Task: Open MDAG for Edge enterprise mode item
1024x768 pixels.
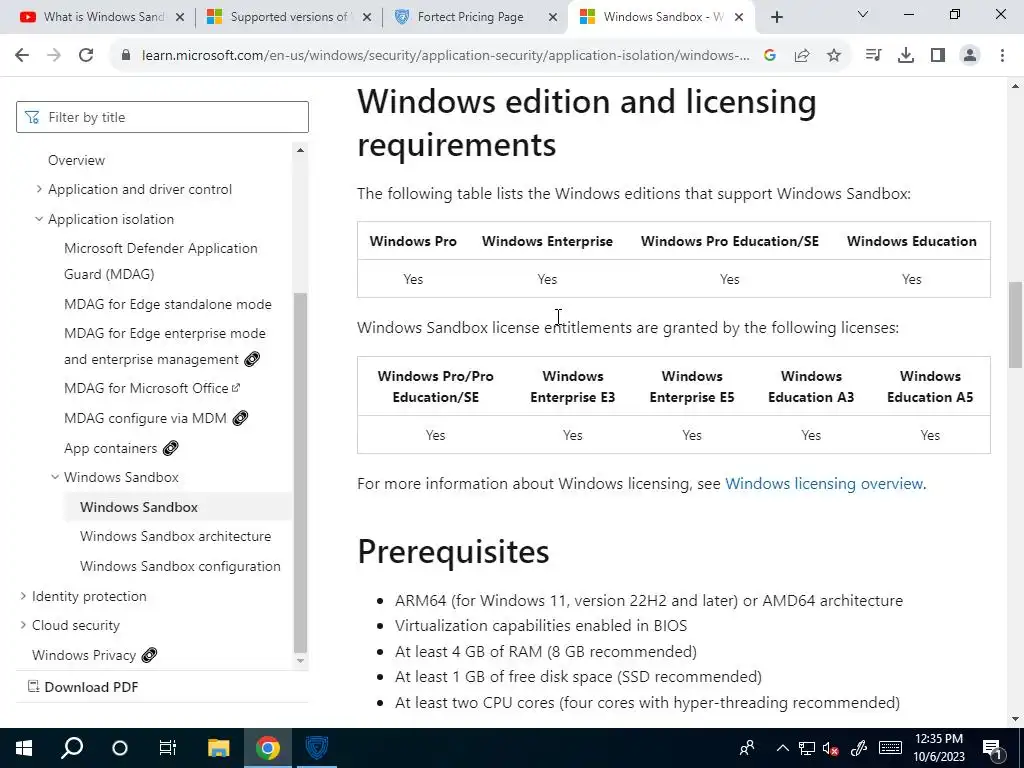Action: [165, 346]
